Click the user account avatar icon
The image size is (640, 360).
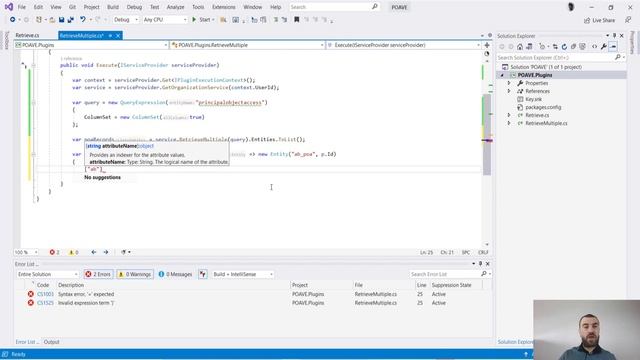pyautogui.click(x=571, y=7)
